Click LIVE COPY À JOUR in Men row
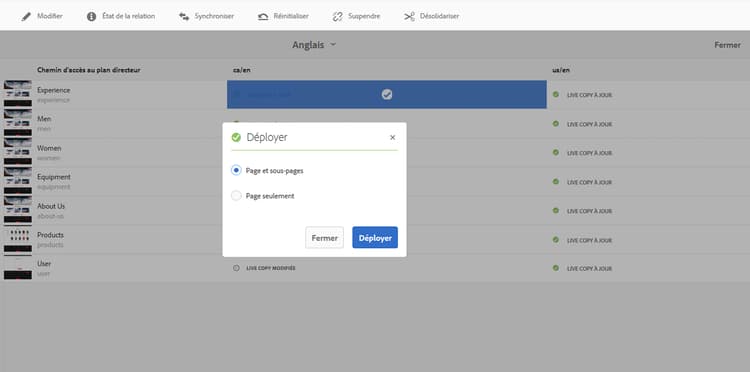This screenshot has height=372, width=750. pyautogui.click(x=589, y=124)
